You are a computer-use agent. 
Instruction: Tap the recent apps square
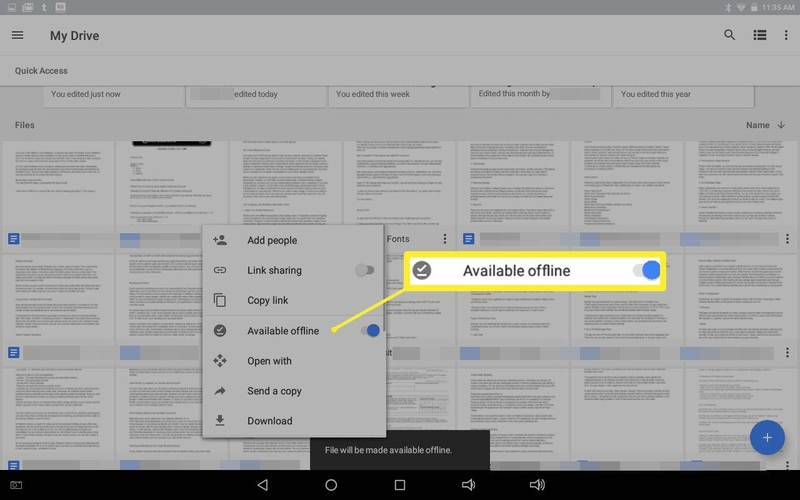[x=400, y=485]
